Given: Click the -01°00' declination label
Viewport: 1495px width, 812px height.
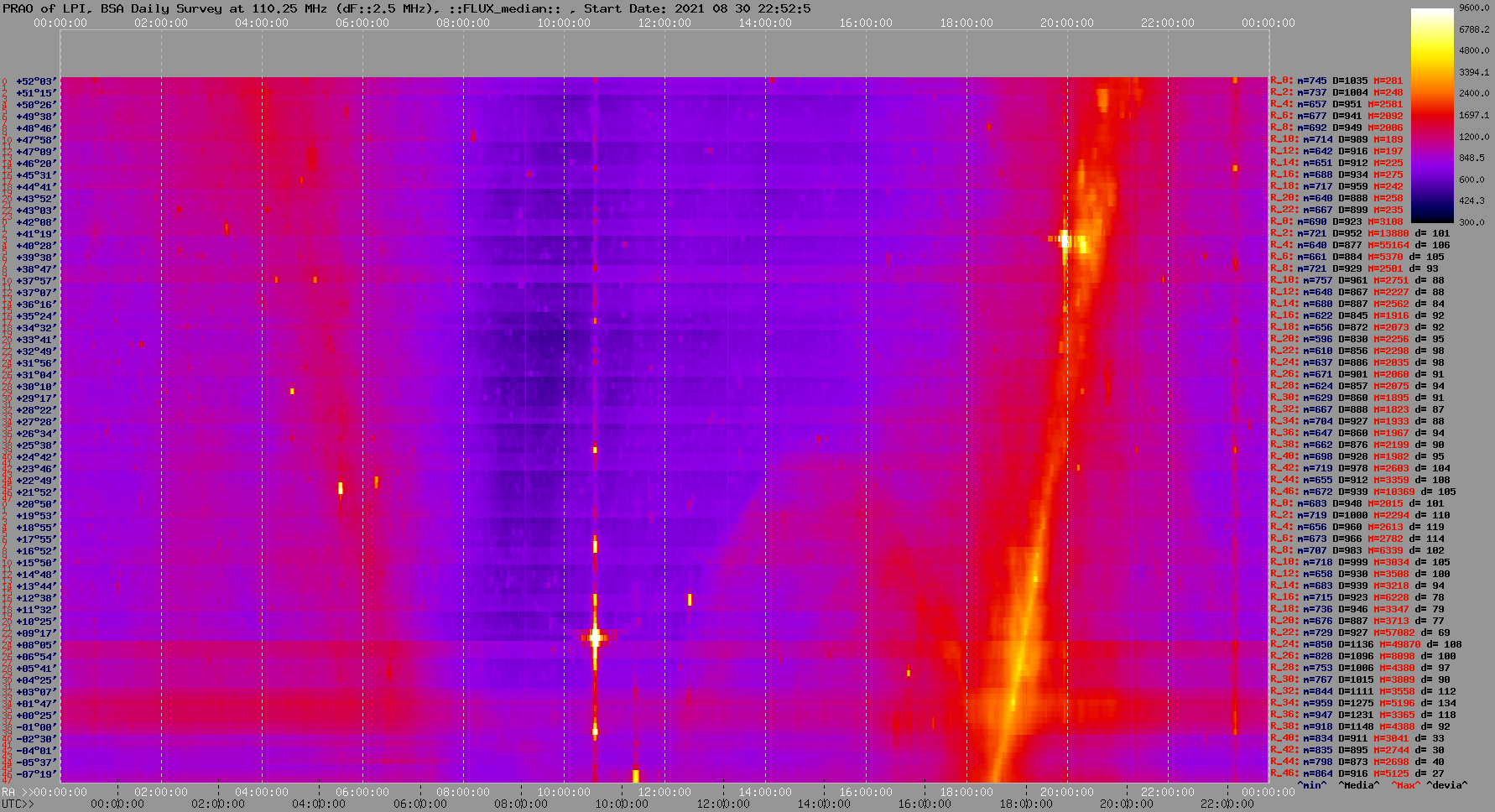Looking at the screenshot, I should (x=36, y=727).
